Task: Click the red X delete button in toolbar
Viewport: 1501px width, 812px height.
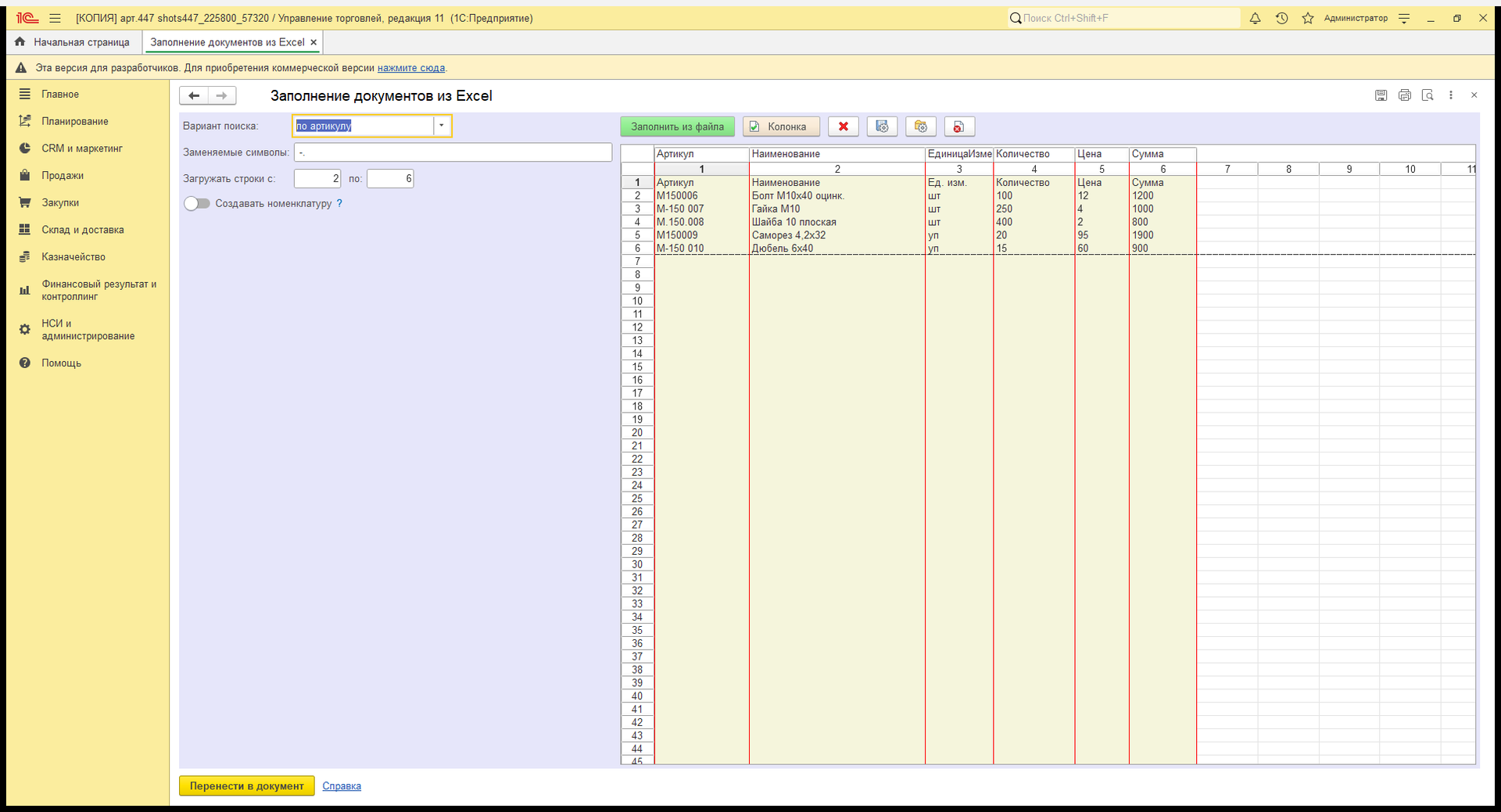Action: click(843, 127)
